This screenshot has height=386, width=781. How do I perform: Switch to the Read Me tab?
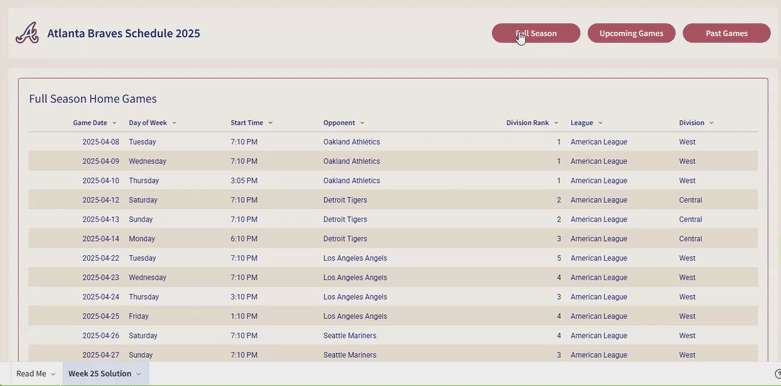31,374
